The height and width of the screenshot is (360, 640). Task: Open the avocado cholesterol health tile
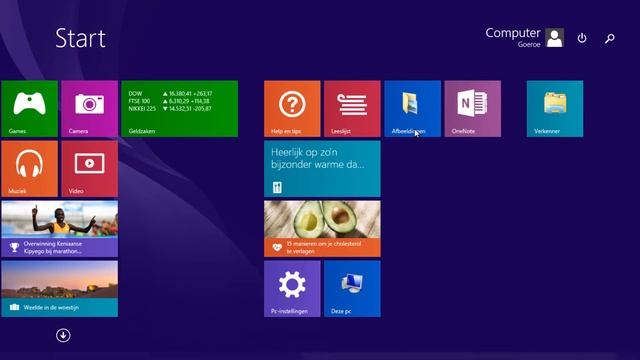322,229
